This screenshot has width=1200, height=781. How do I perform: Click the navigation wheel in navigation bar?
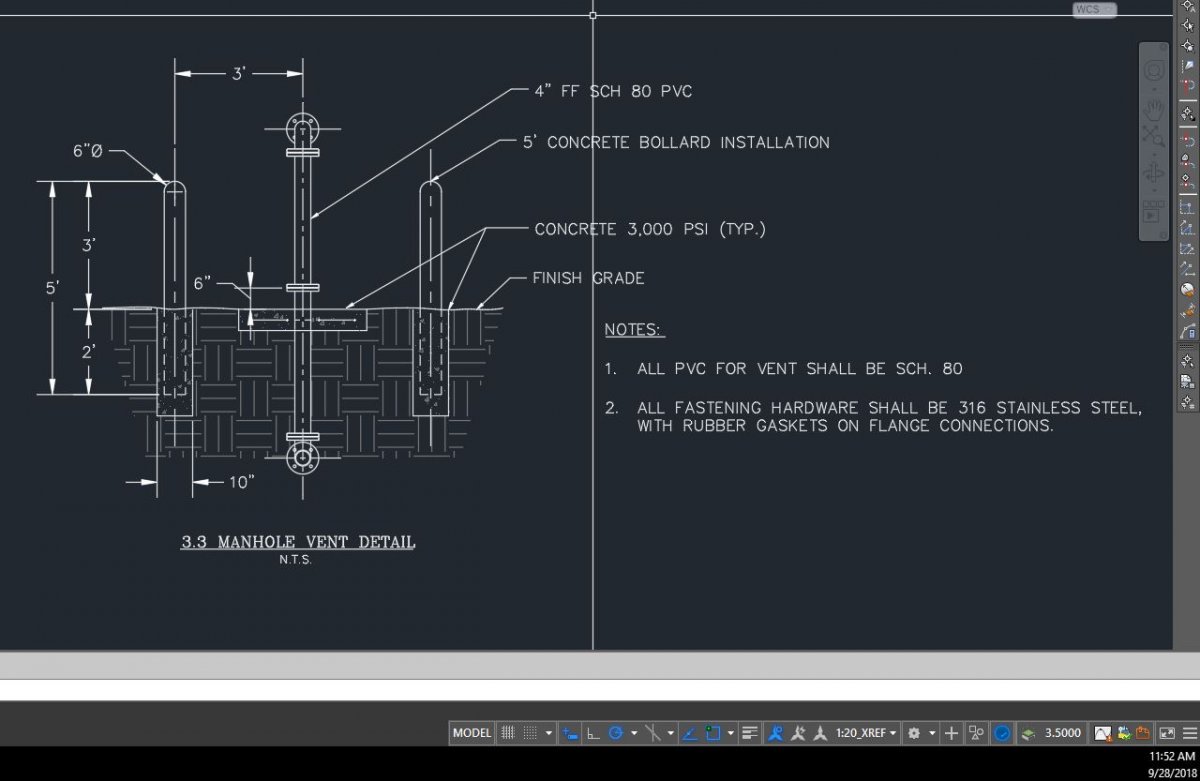(1154, 72)
